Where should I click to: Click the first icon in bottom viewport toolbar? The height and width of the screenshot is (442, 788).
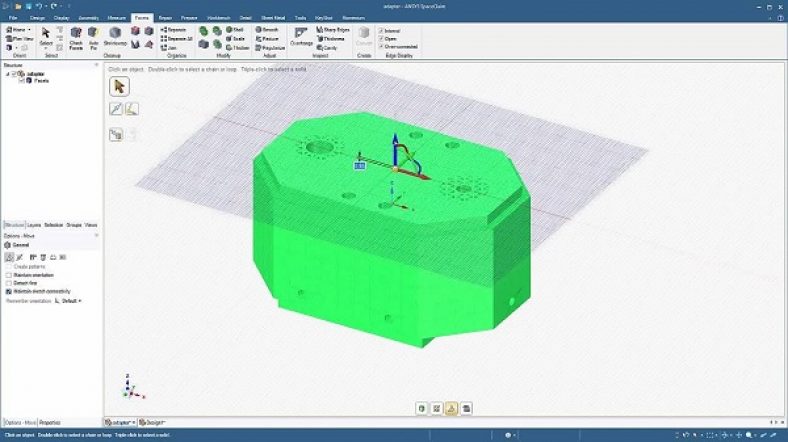pyautogui.click(x=422, y=409)
